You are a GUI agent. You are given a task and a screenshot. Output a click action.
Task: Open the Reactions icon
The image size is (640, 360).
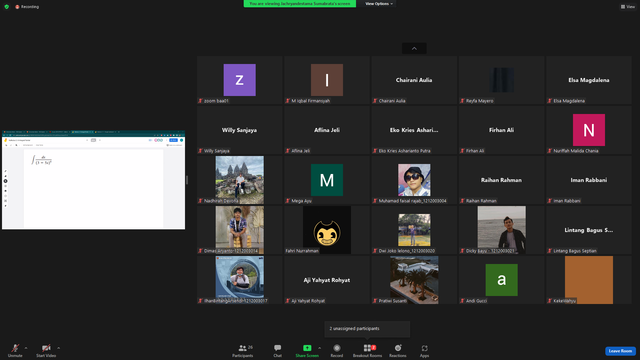click(x=398, y=348)
